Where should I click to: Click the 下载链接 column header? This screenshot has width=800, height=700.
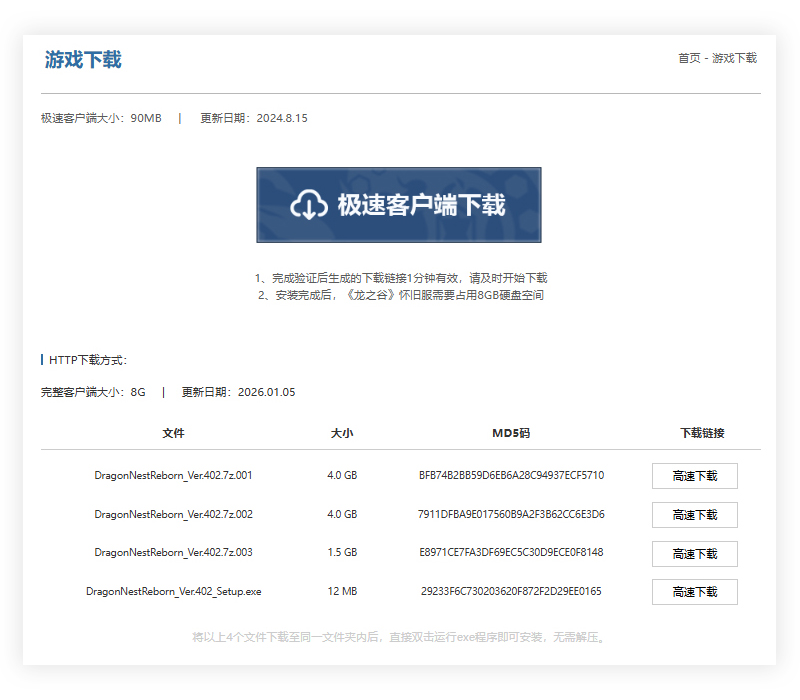coord(703,433)
